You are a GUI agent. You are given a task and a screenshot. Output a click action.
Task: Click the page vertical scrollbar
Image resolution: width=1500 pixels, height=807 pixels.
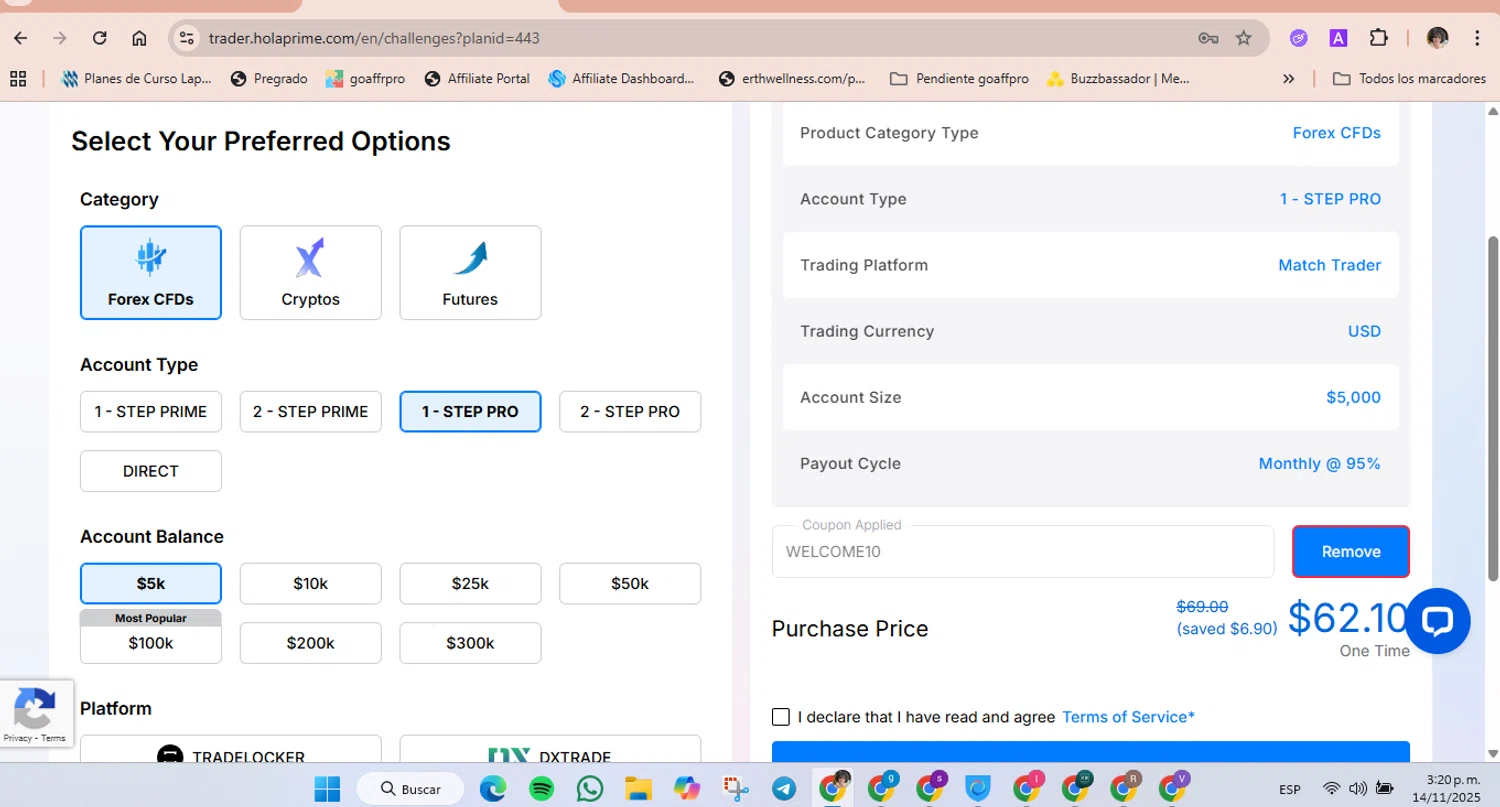coord(1494,408)
